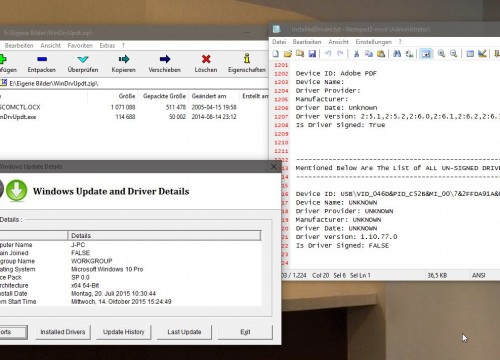Click 'J-PC' computer name value

tap(78, 245)
